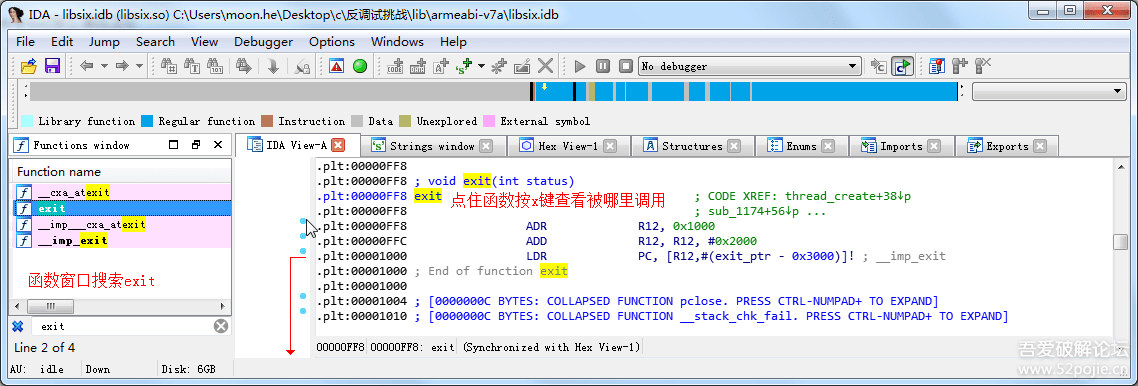This screenshot has width=1138, height=386.
Task: Click the exit filter input field
Action: click(123, 327)
